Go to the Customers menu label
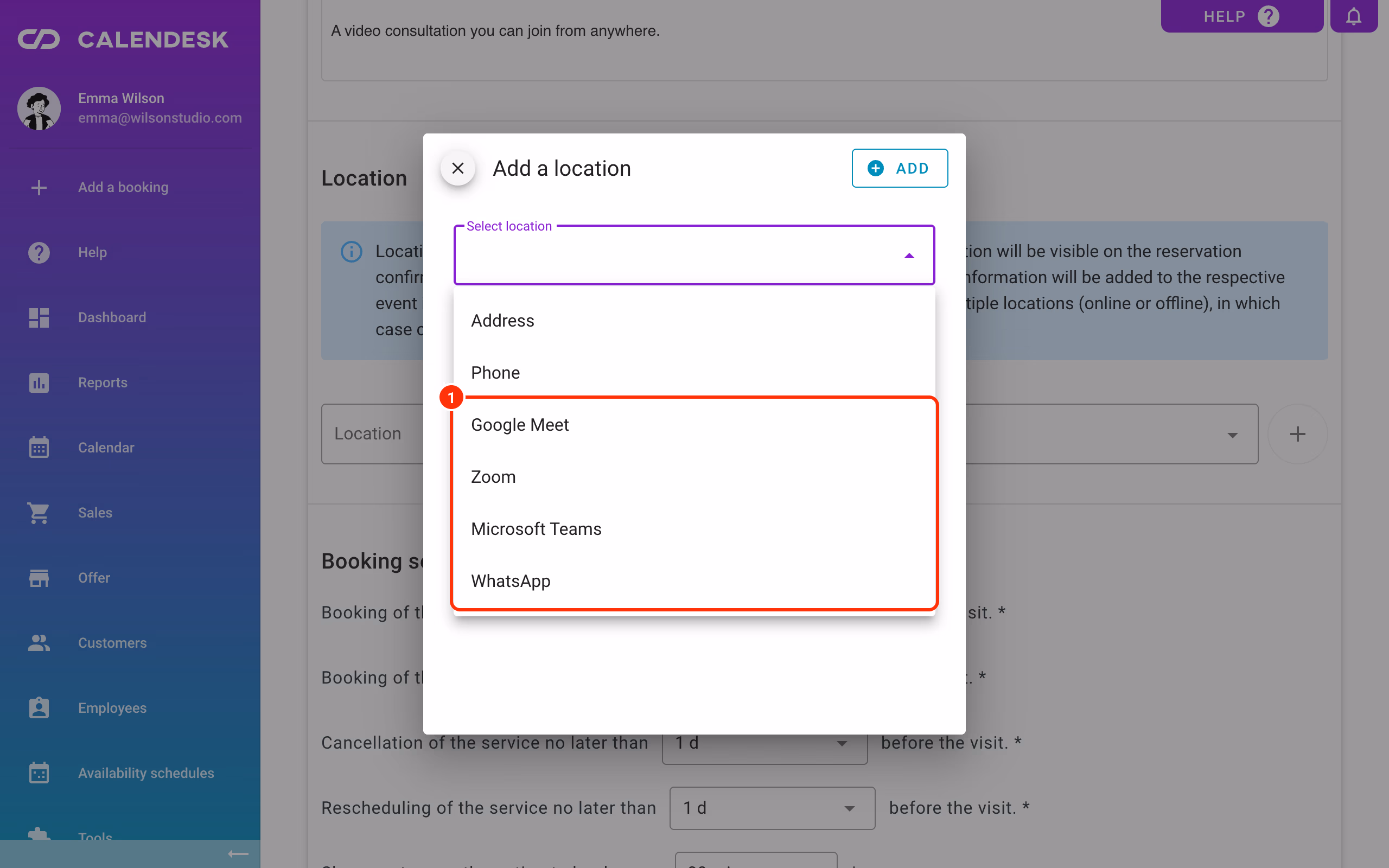1389x868 pixels. tap(112, 643)
